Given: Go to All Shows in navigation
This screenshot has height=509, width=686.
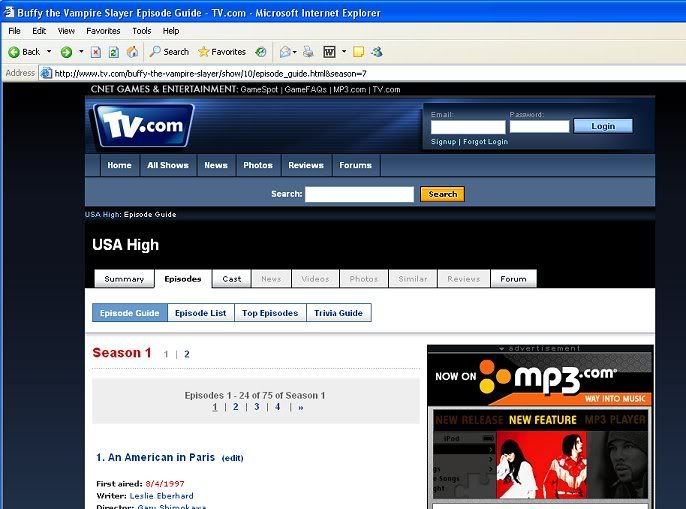Looking at the screenshot, I should 168,165.
